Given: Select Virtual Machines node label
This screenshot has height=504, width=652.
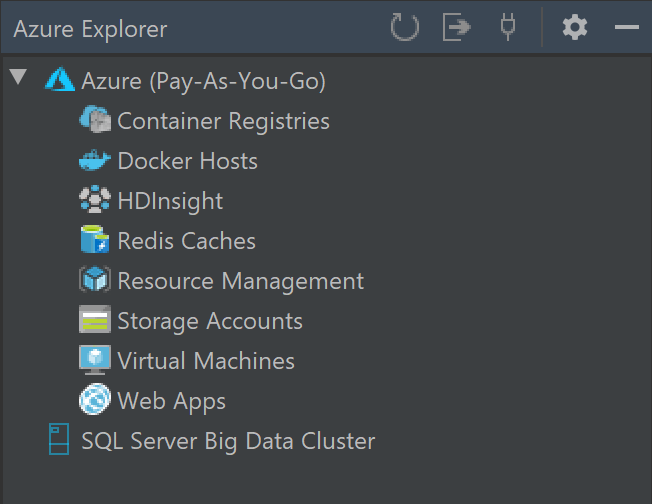Looking at the screenshot, I should coord(206,361).
